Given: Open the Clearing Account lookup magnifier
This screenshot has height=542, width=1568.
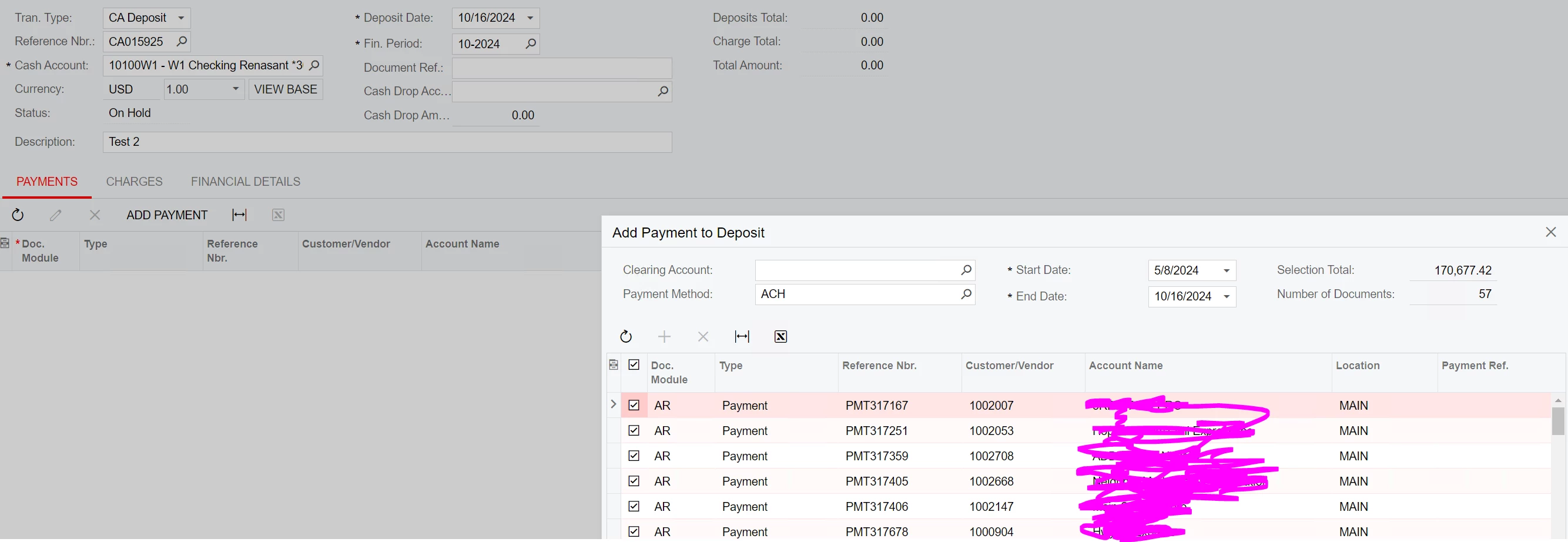Looking at the screenshot, I should tap(966, 270).
